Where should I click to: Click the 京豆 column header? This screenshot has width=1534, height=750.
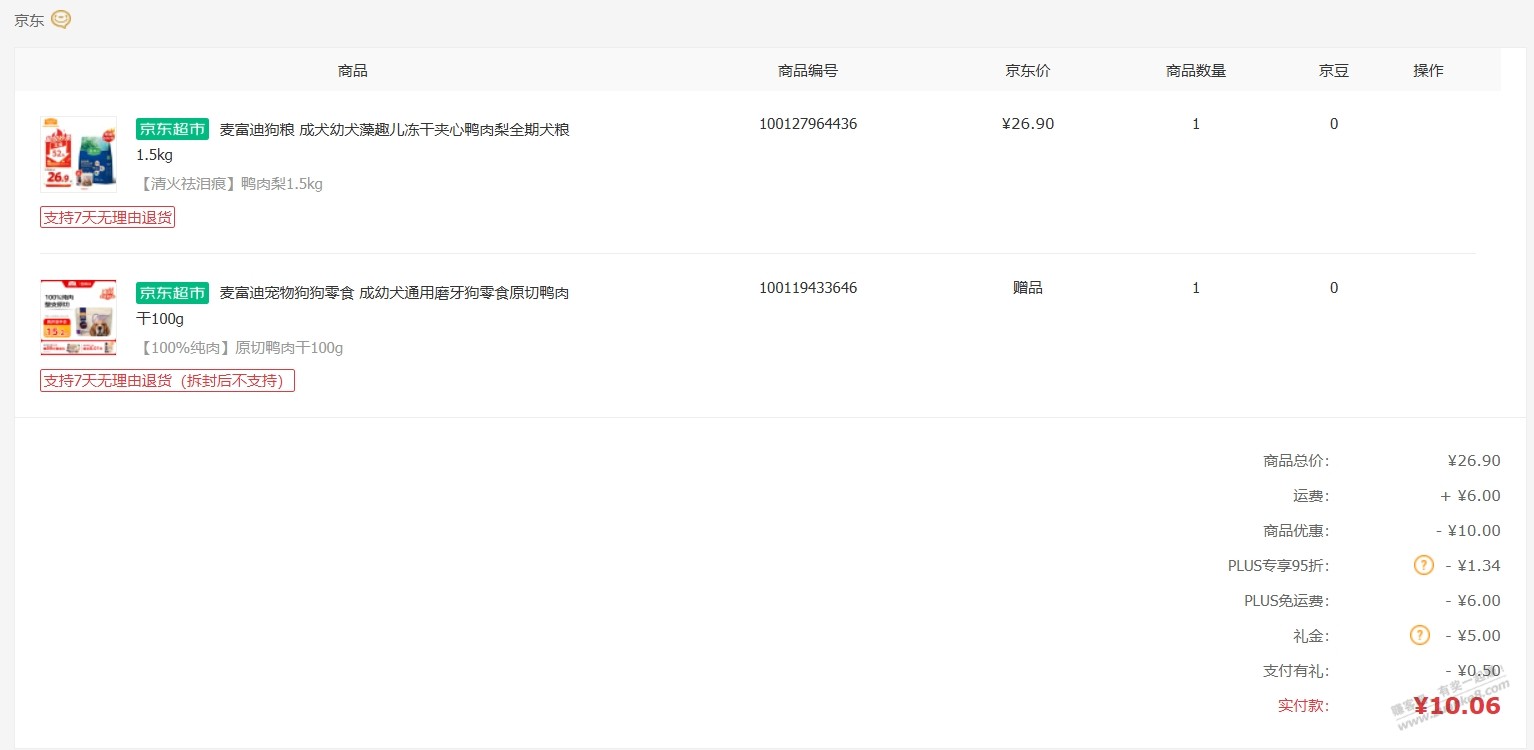tap(1334, 70)
